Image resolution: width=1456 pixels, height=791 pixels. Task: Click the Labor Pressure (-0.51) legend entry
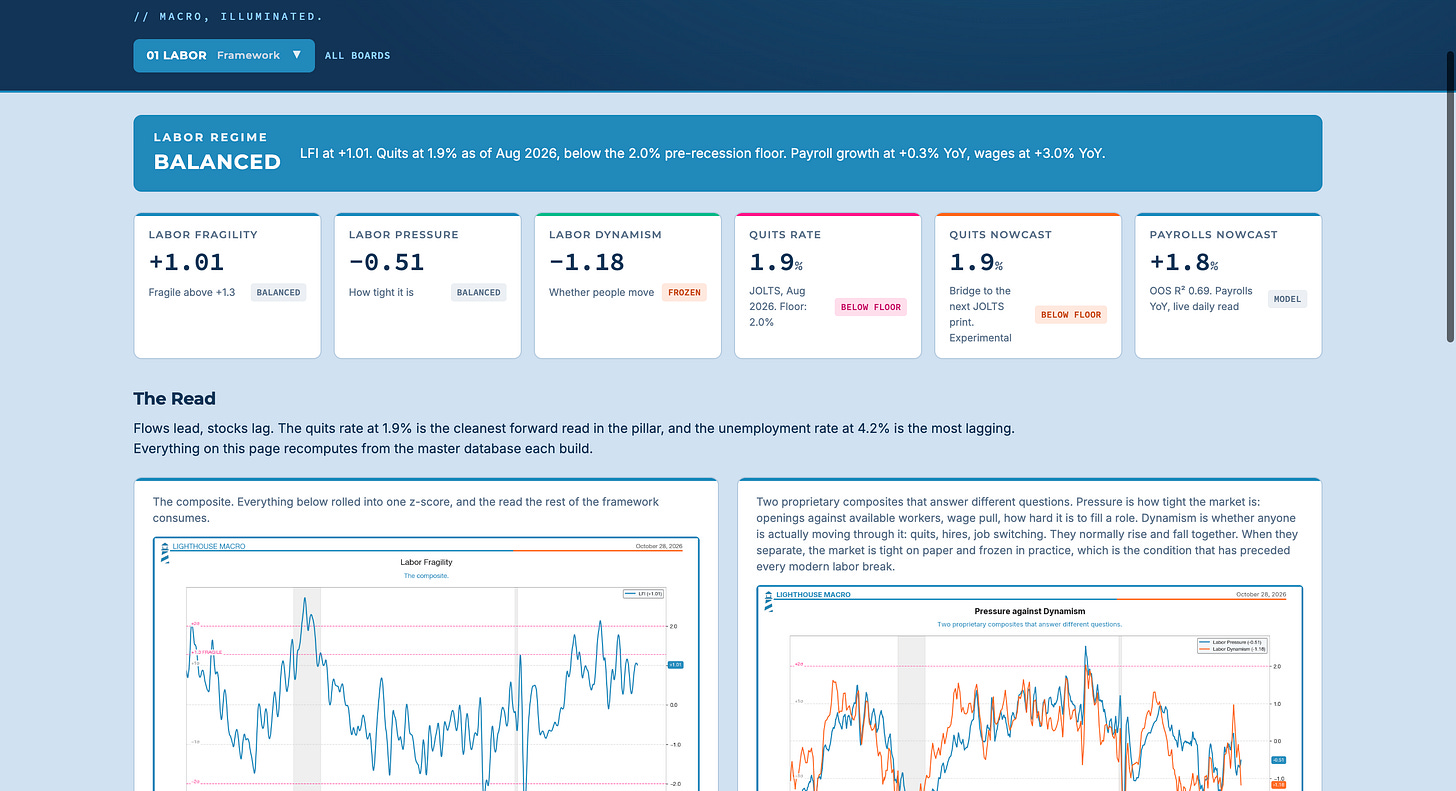(1230, 641)
